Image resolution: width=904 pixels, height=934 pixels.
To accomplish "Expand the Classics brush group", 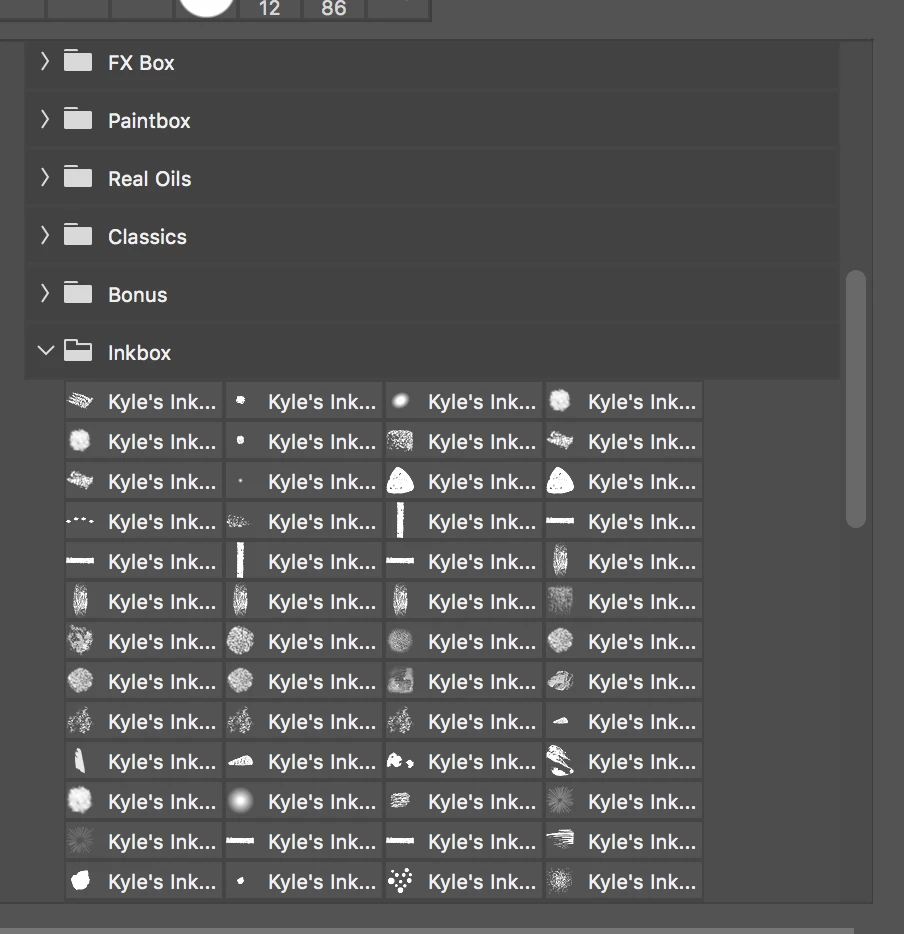I will point(45,235).
